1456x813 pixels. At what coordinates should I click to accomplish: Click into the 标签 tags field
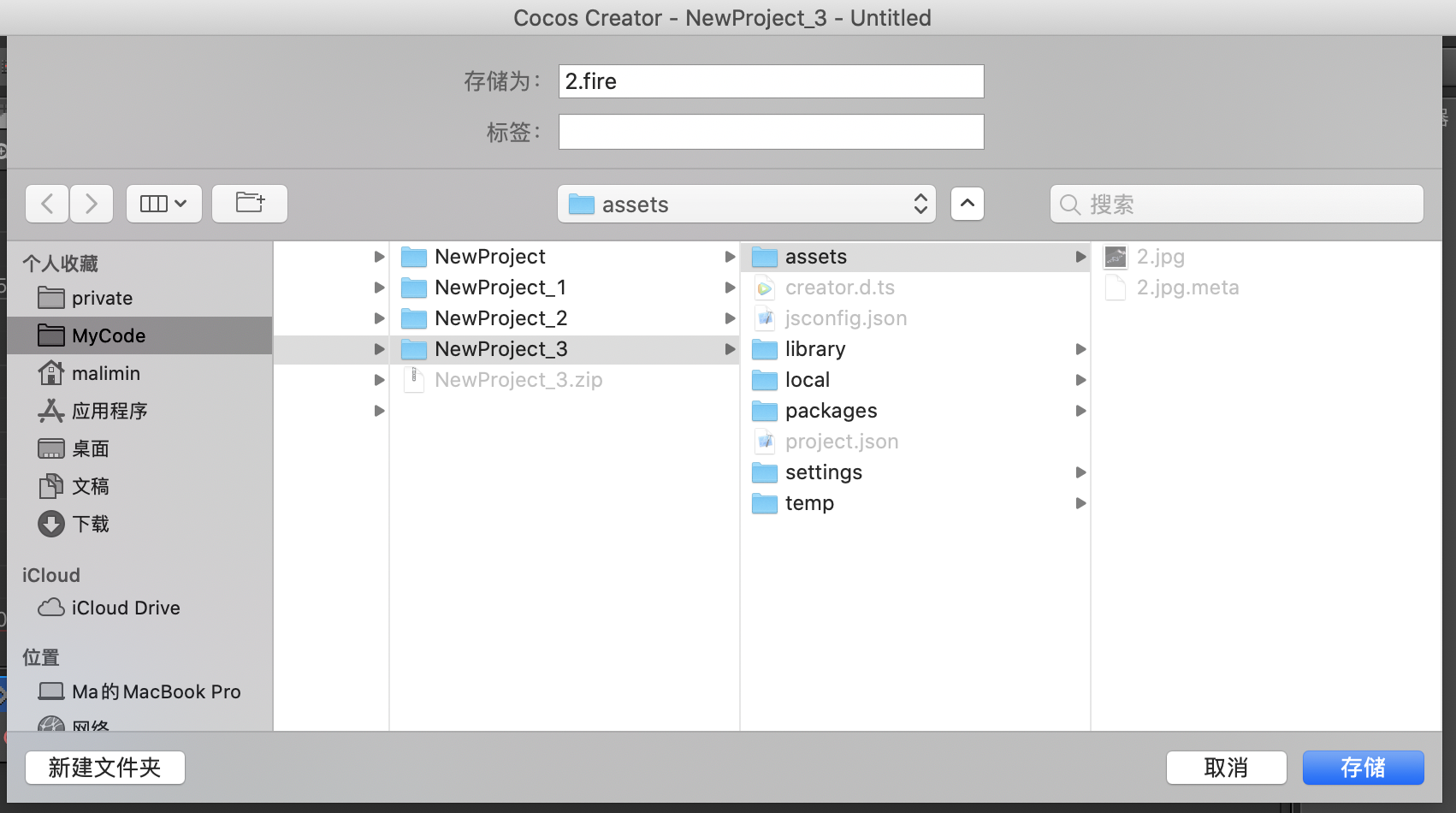(x=772, y=132)
